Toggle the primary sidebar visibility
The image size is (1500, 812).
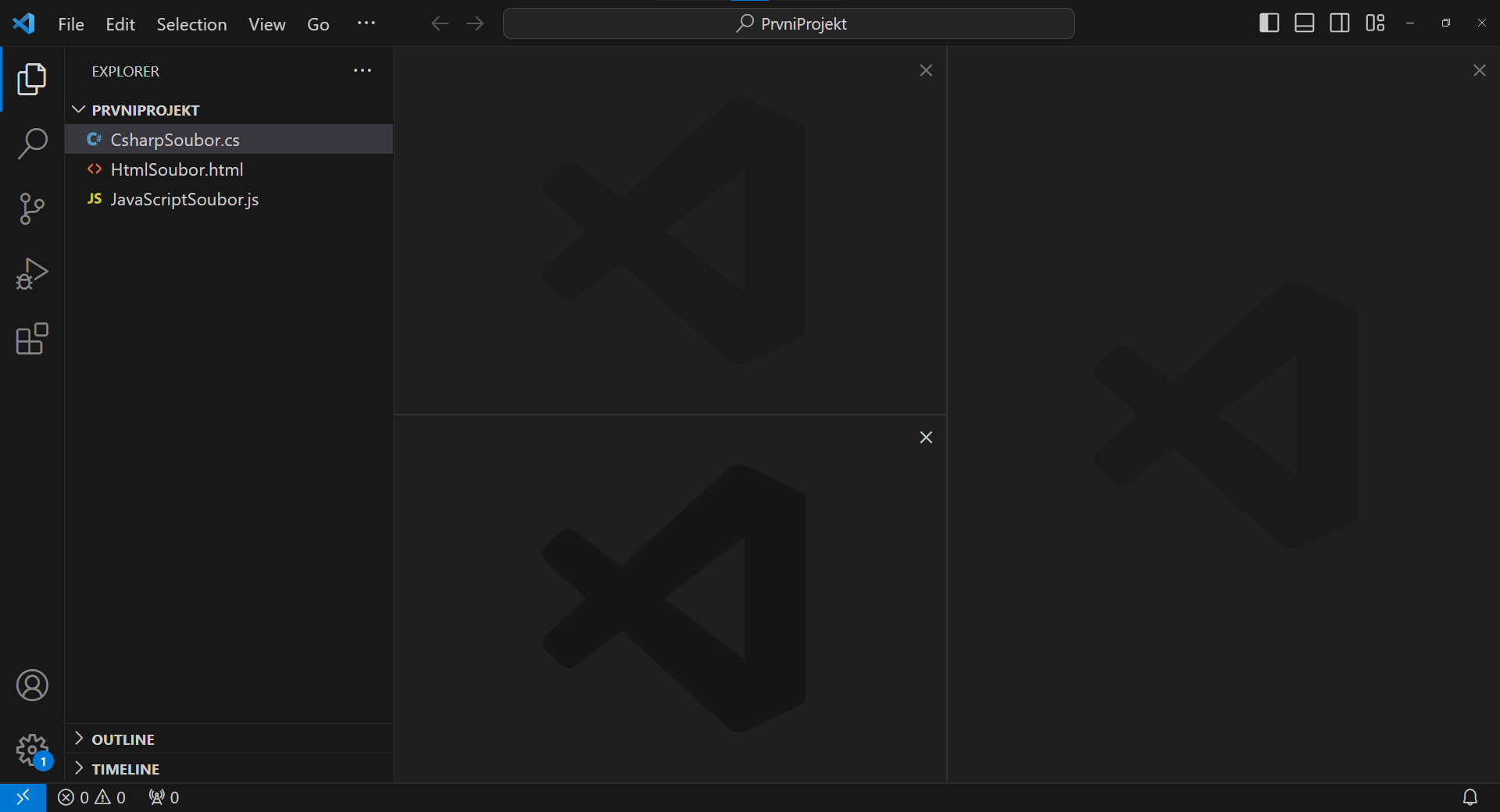1268,23
